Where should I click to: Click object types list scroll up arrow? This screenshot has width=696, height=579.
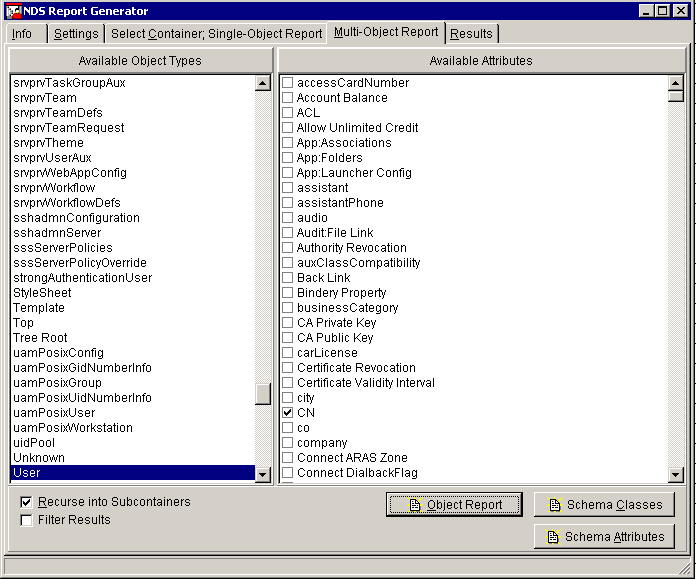(x=263, y=83)
